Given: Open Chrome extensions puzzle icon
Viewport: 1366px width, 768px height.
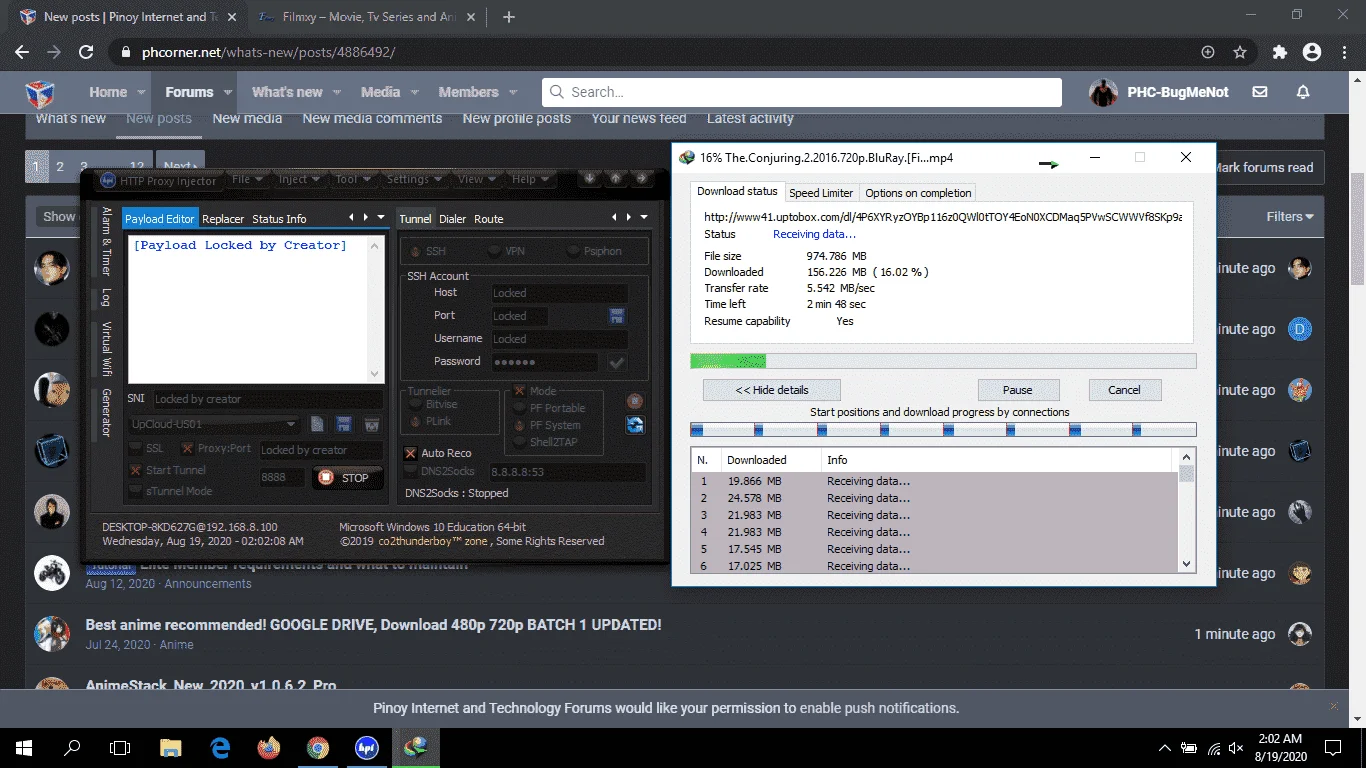Looking at the screenshot, I should (1280, 52).
